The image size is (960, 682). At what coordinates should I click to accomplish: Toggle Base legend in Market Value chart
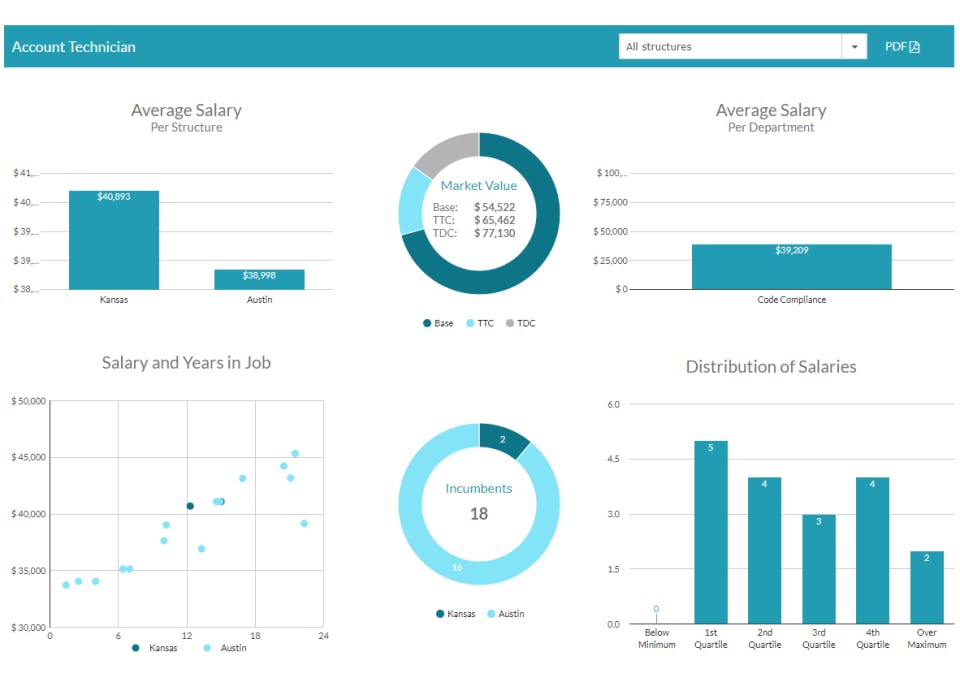(438, 323)
